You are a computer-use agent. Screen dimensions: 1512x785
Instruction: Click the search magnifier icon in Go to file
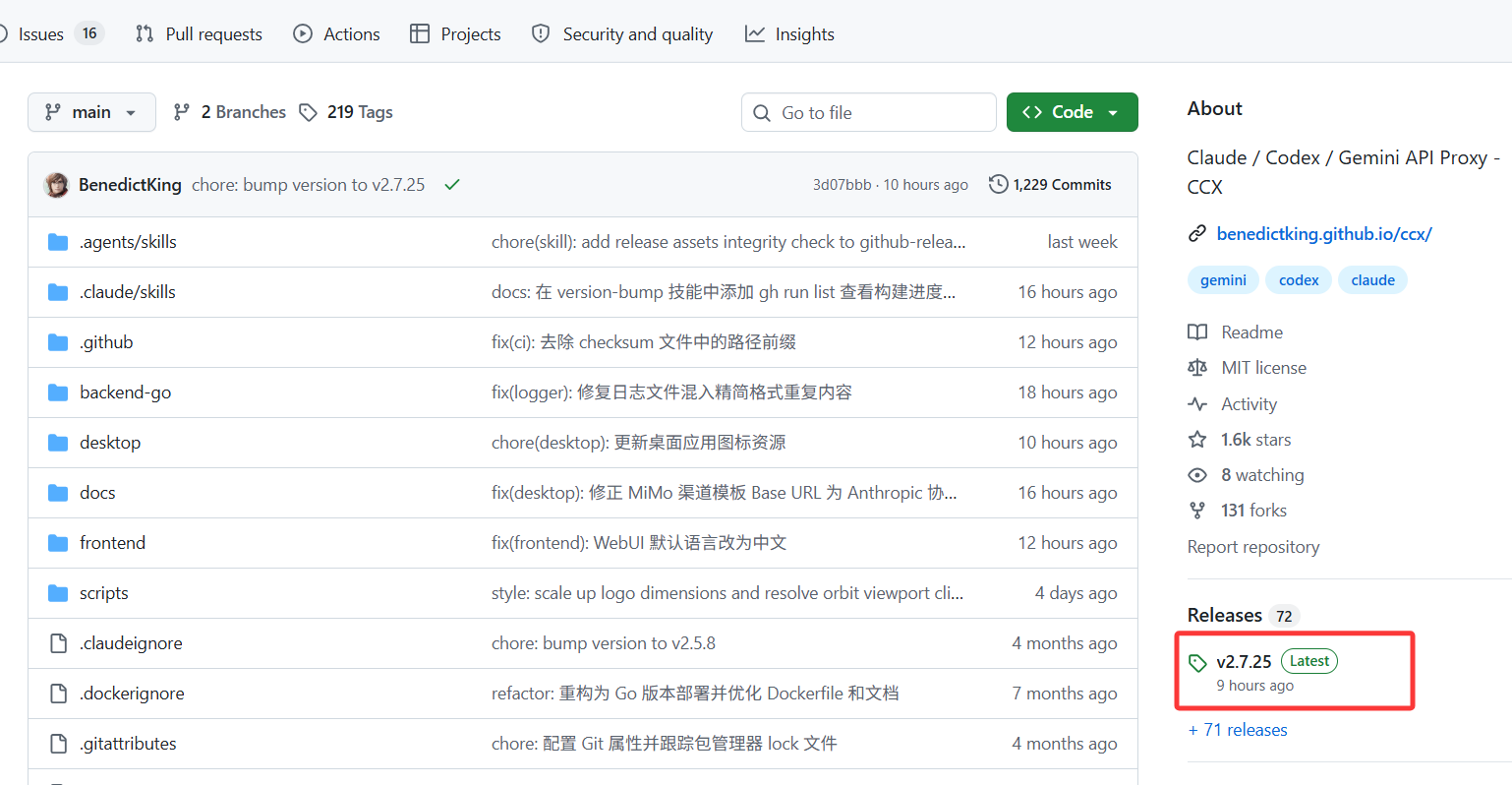tap(762, 113)
